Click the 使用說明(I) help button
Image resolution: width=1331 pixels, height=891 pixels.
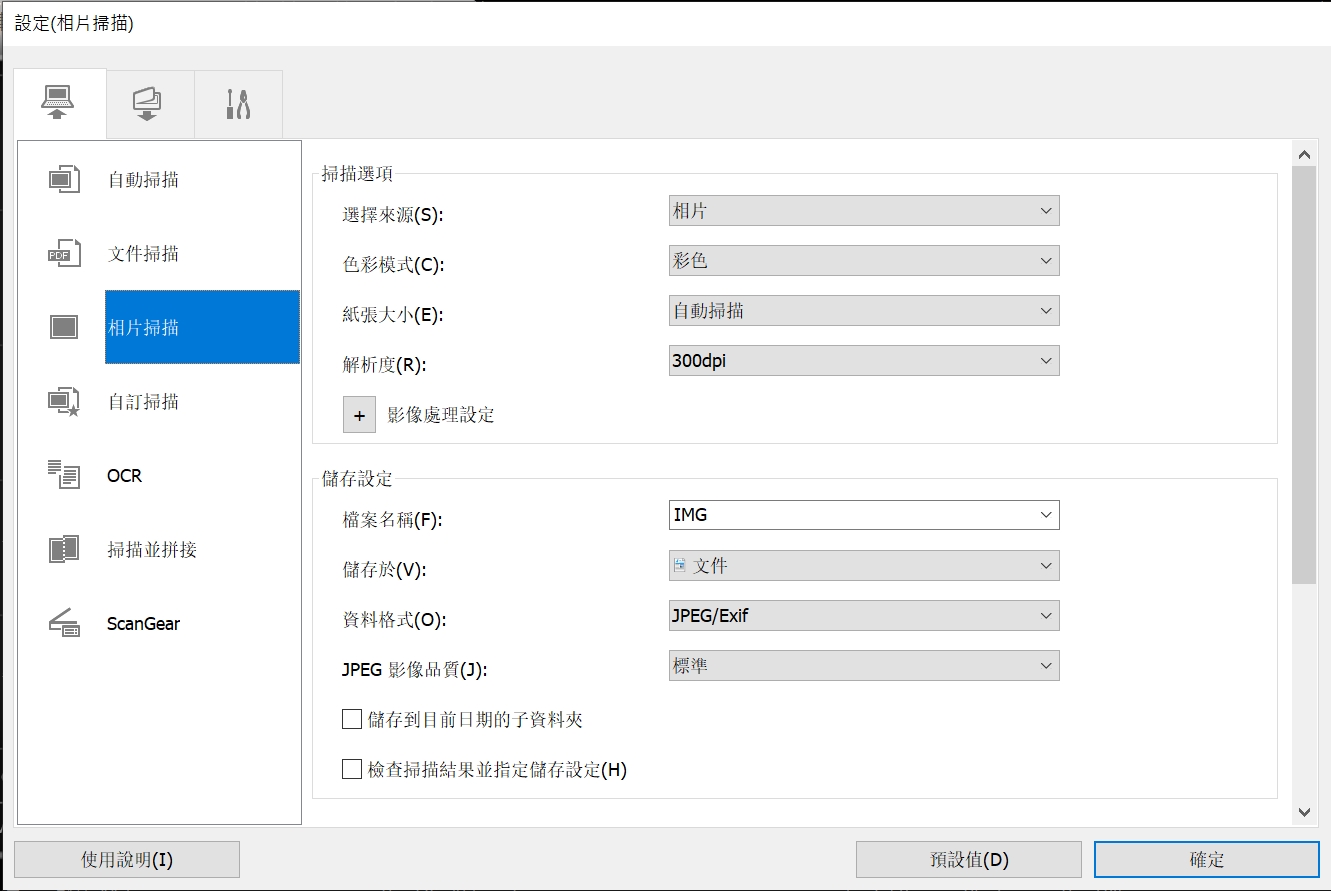(127, 860)
